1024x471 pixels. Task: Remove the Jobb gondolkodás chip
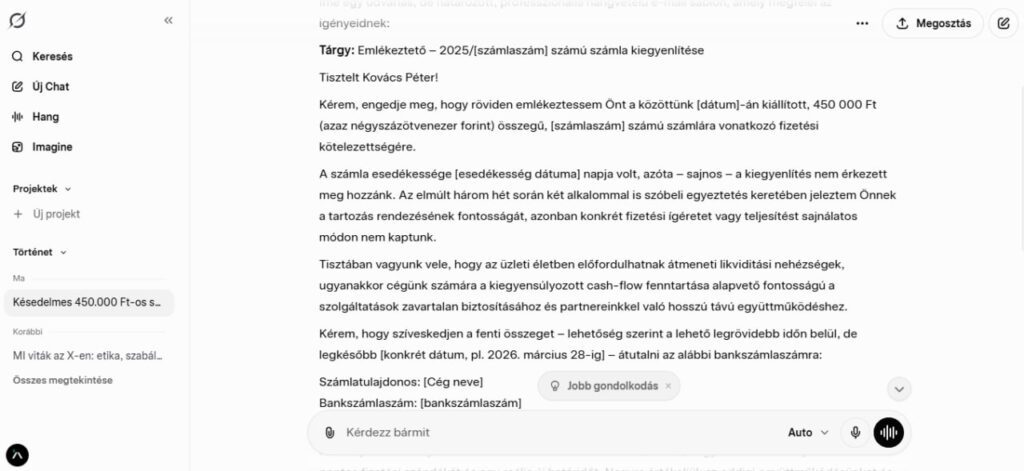coord(668,386)
